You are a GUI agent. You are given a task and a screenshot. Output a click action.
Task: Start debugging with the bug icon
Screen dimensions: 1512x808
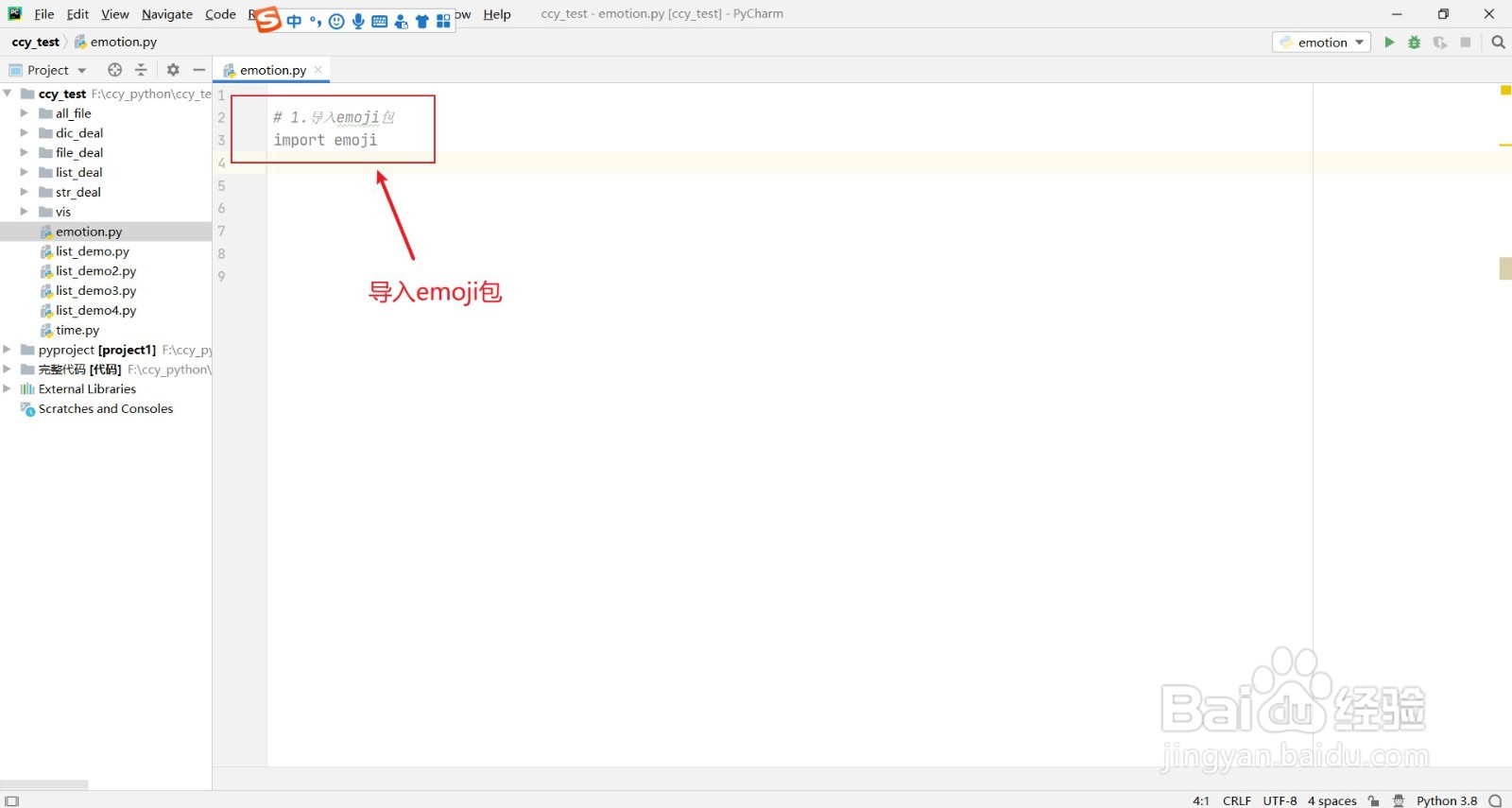coord(1415,43)
